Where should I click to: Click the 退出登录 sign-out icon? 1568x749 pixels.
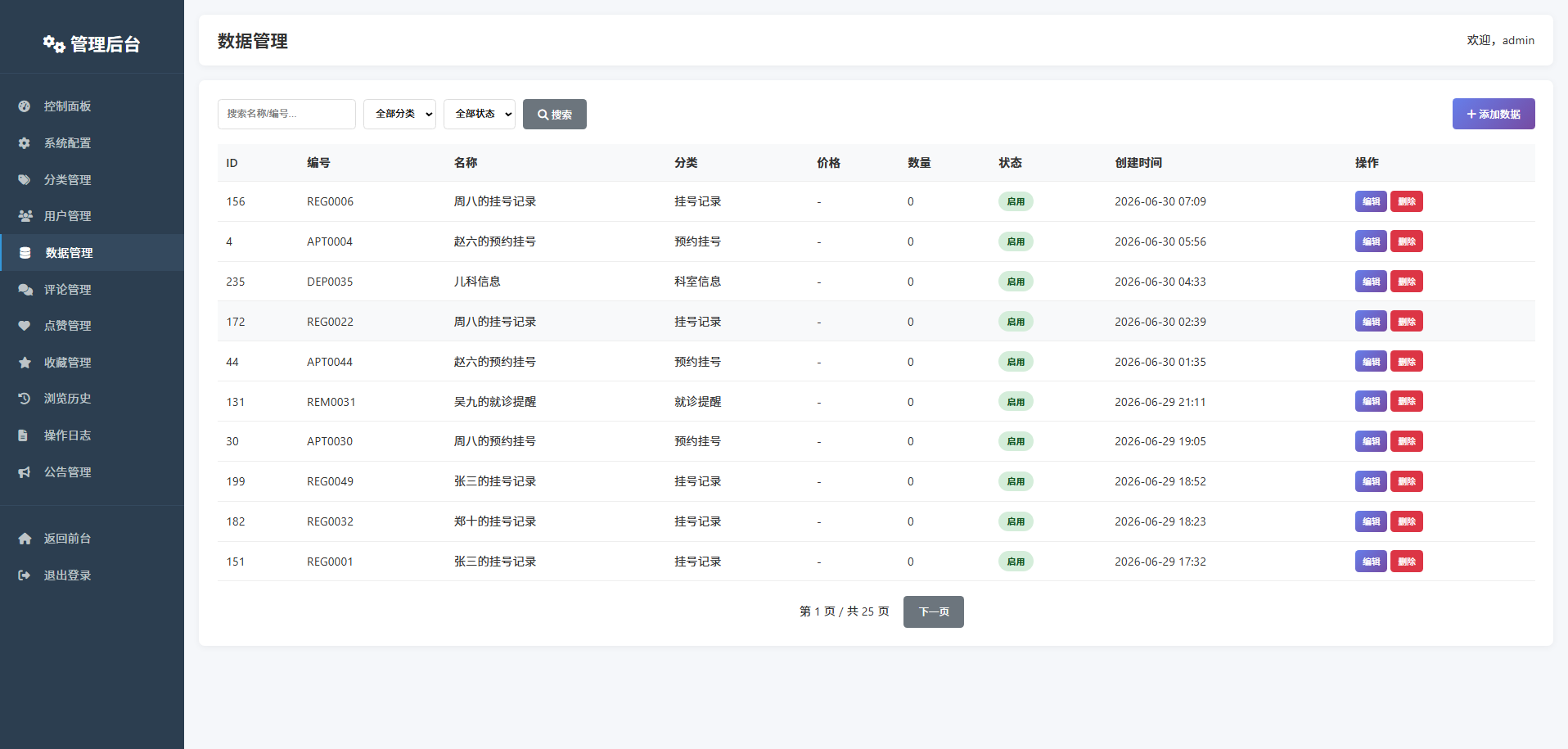pos(25,575)
